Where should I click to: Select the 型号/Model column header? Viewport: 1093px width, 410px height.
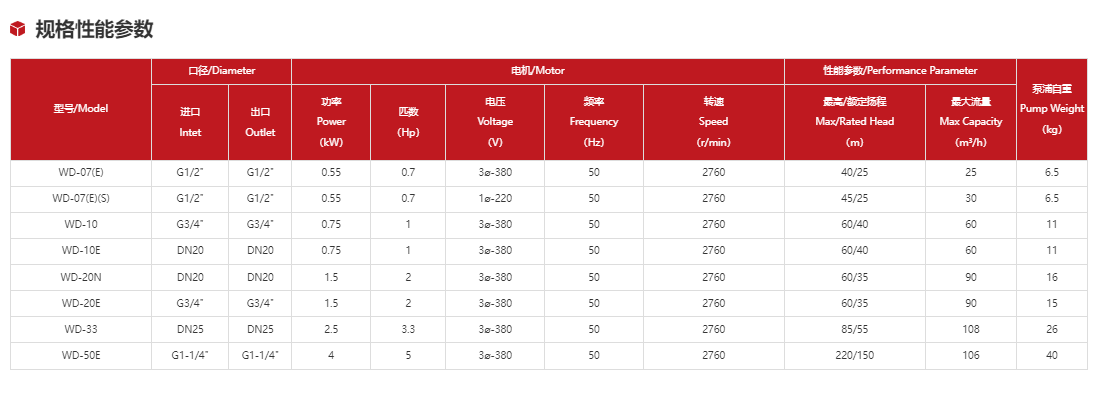click(x=81, y=108)
